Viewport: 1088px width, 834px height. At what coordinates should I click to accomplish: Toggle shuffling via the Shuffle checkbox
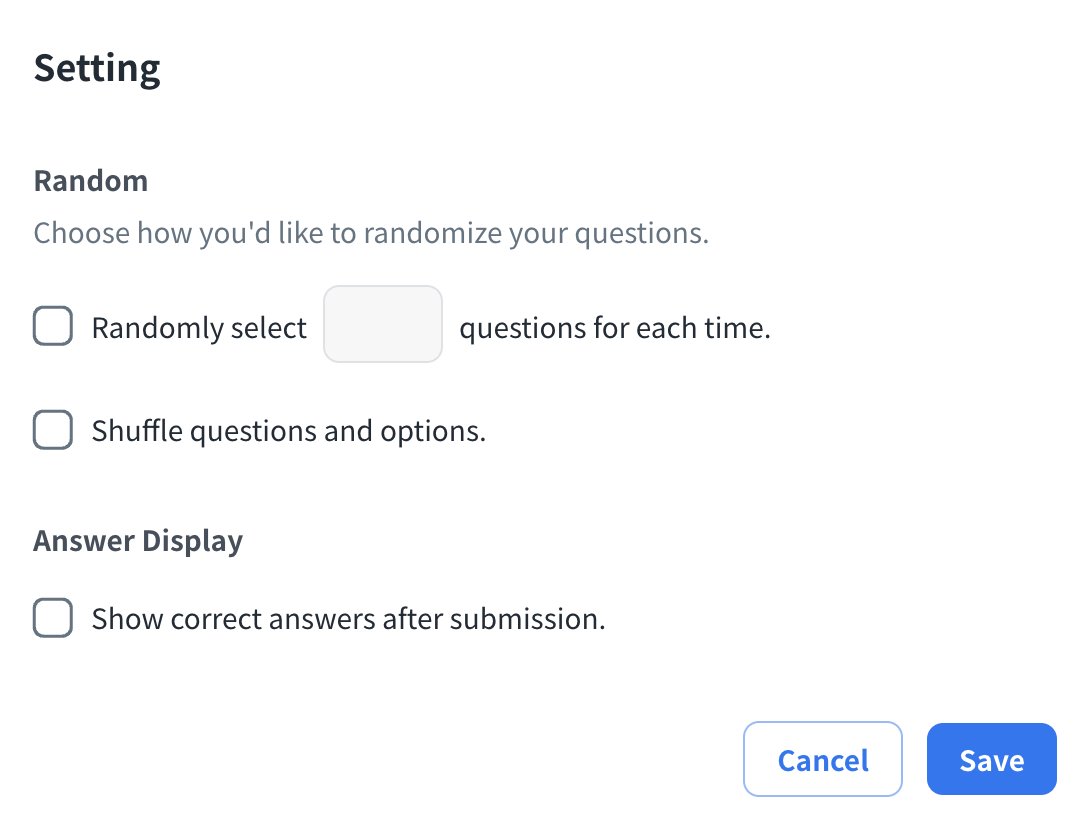pyautogui.click(x=53, y=431)
